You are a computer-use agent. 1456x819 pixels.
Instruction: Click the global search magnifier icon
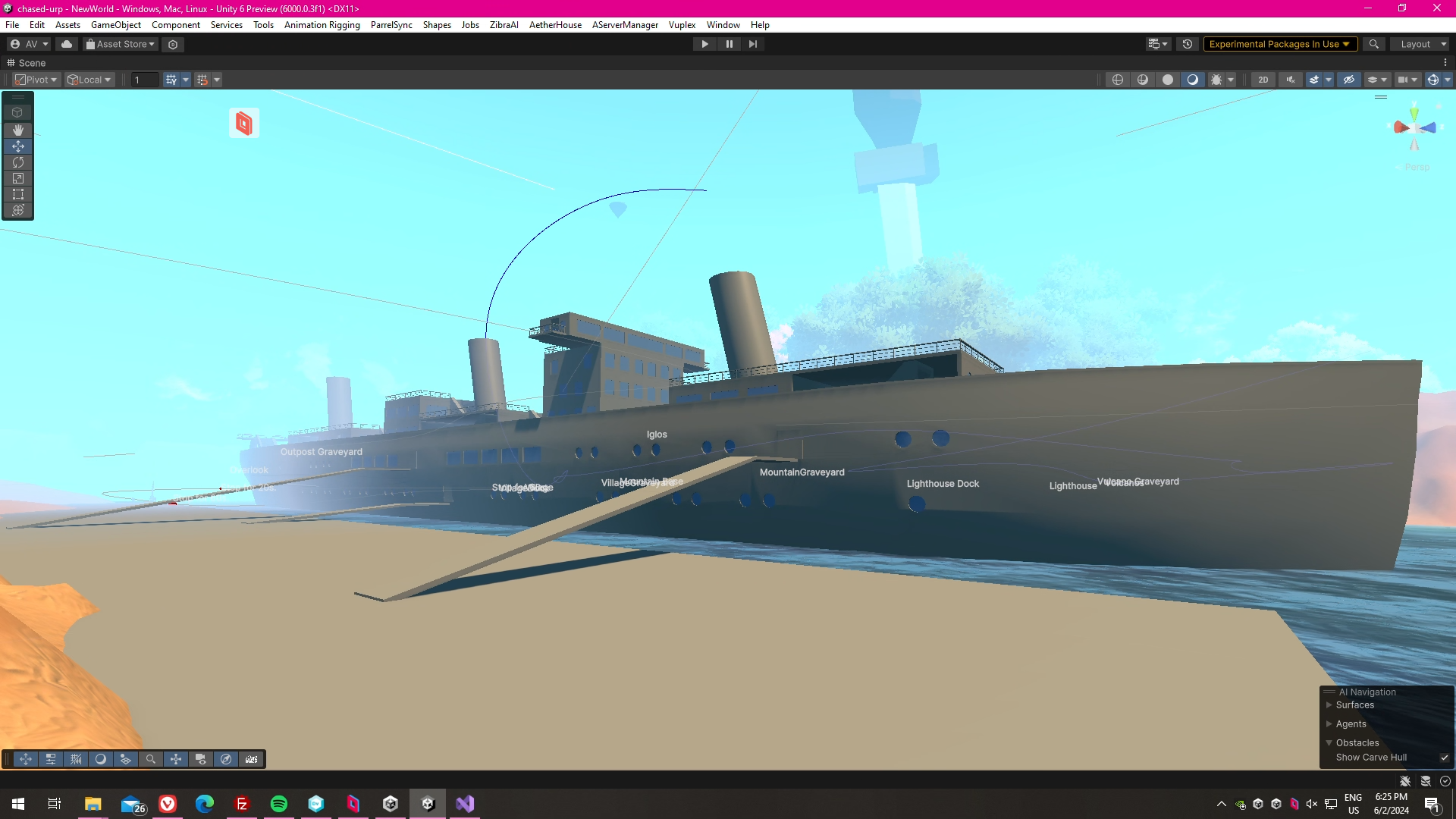(1373, 44)
